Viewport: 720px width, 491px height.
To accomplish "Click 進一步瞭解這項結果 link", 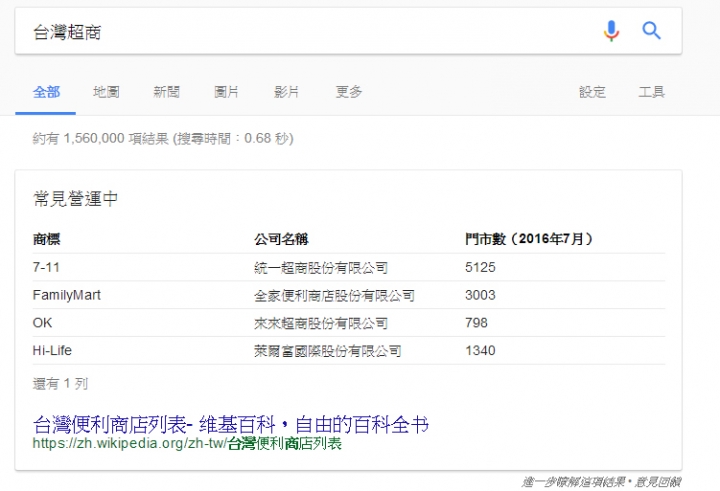I will (574, 482).
